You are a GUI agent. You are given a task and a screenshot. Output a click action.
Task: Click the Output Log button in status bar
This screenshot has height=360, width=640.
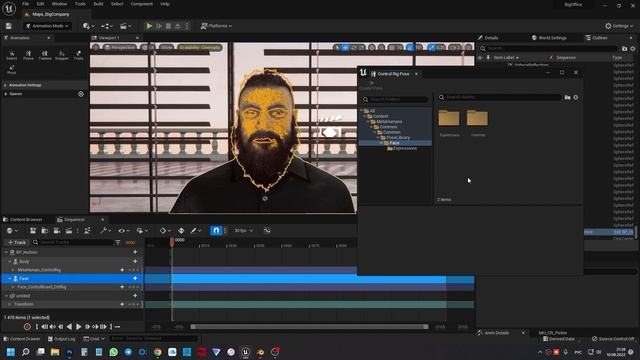tap(61, 339)
